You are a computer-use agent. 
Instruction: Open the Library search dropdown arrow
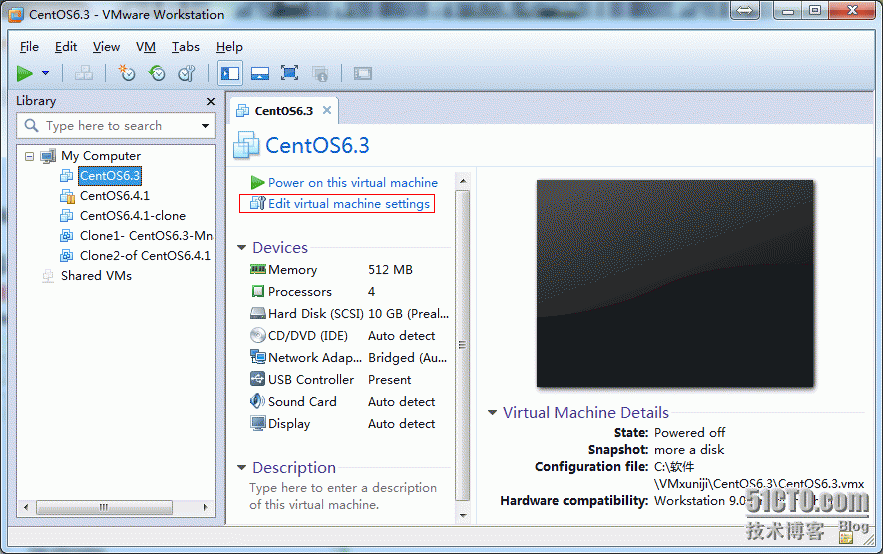(x=206, y=126)
